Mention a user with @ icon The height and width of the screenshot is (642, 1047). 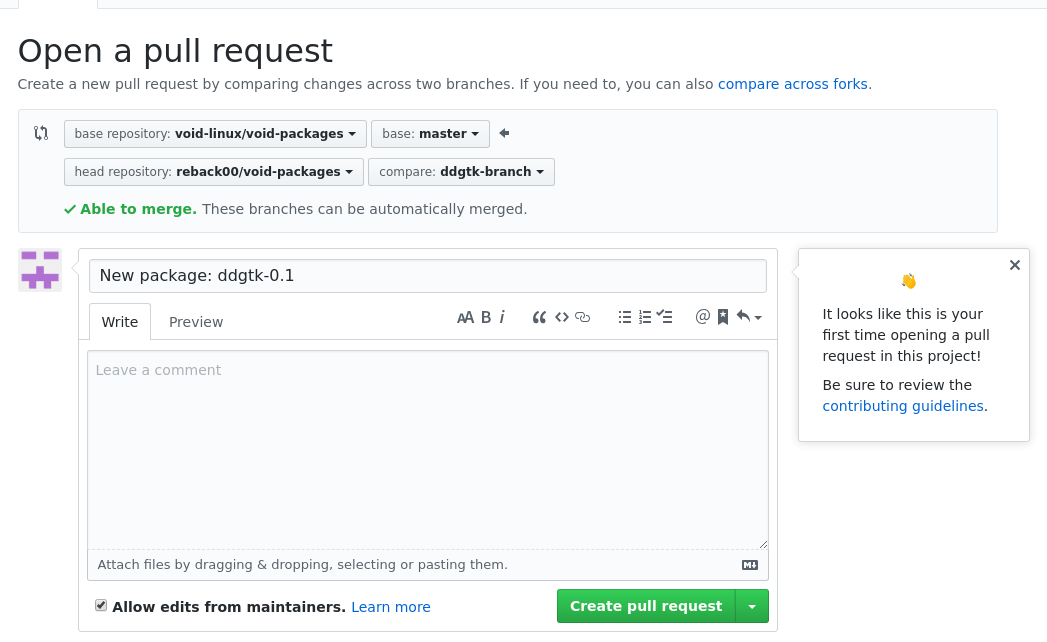[x=702, y=317]
